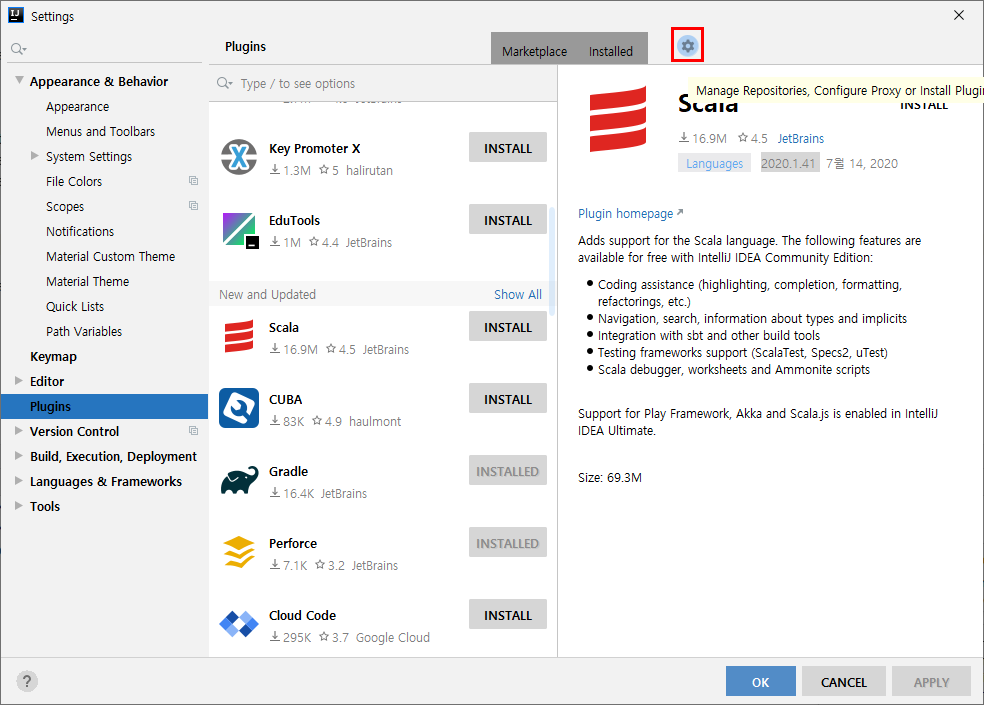Click the project-level icon beside Version Control

(193, 431)
